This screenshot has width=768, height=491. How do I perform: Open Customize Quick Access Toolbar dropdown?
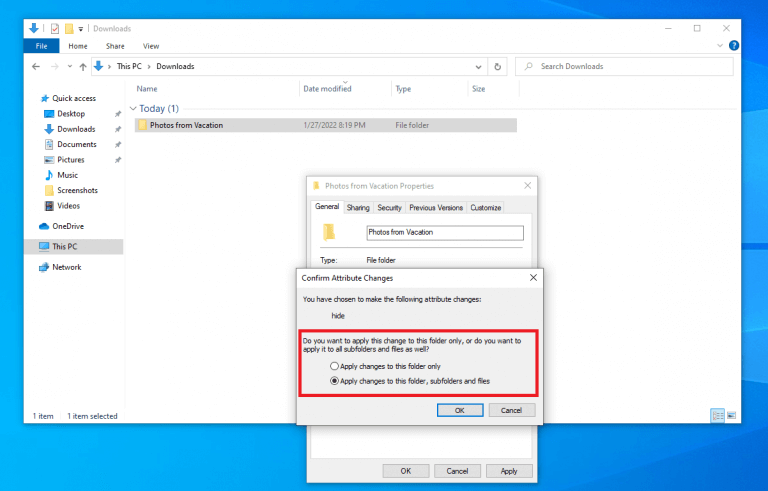click(x=81, y=29)
